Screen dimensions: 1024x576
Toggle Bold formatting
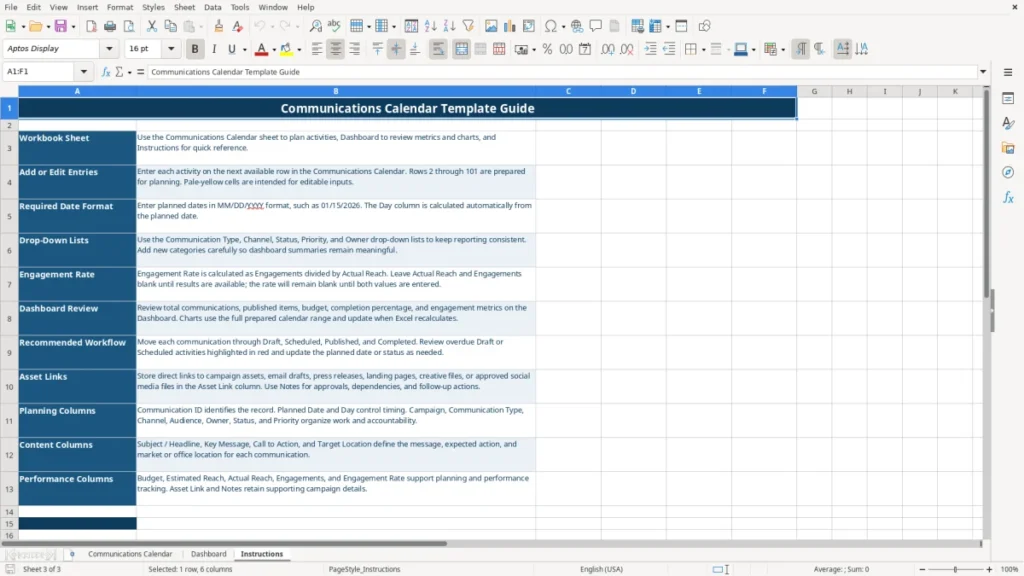click(x=195, y=49)
